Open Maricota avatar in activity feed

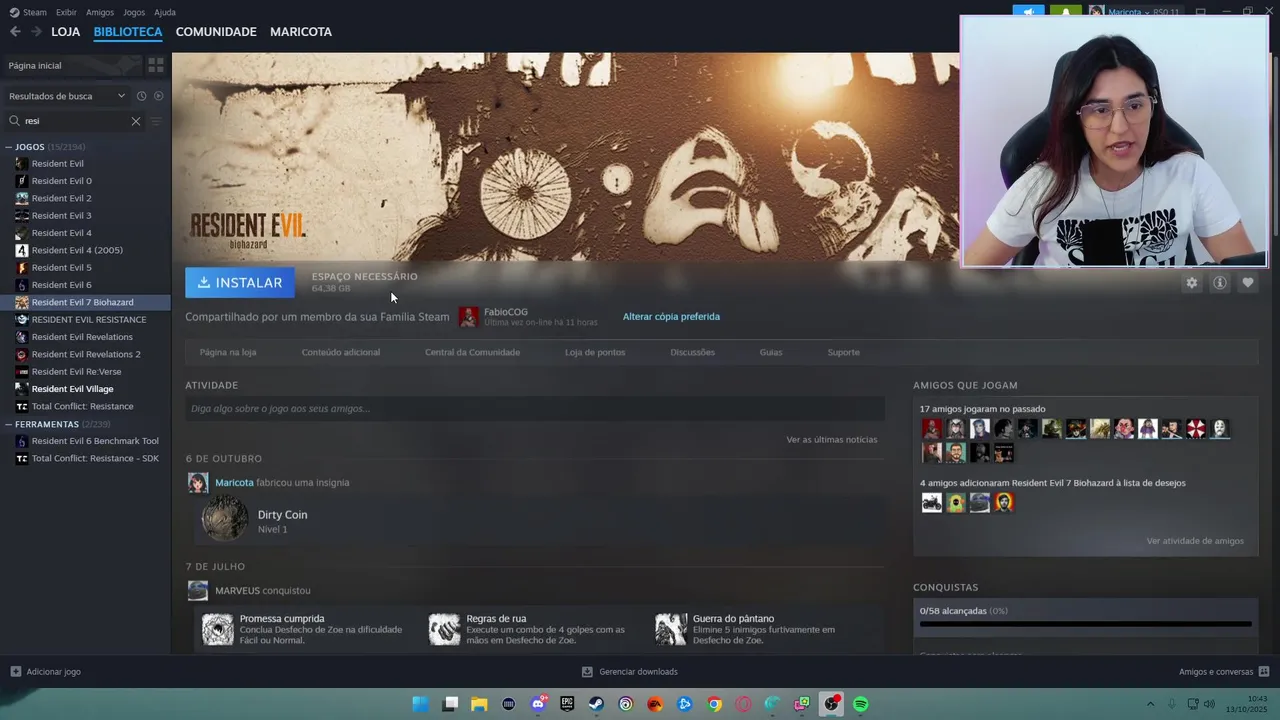pos(198,483)
